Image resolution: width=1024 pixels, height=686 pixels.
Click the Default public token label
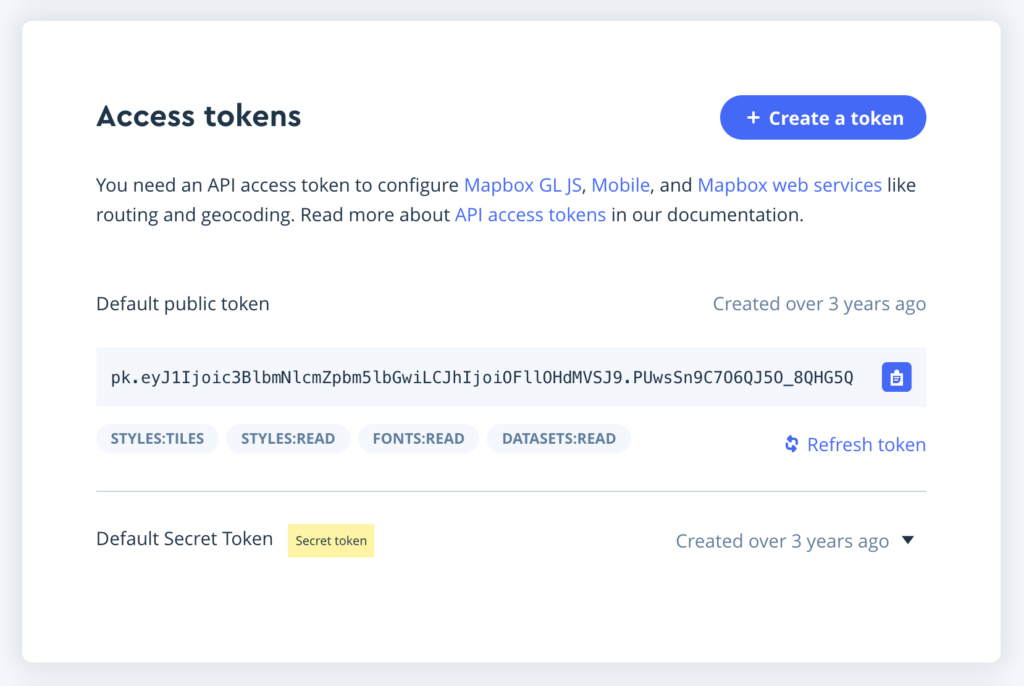(183, 304)
